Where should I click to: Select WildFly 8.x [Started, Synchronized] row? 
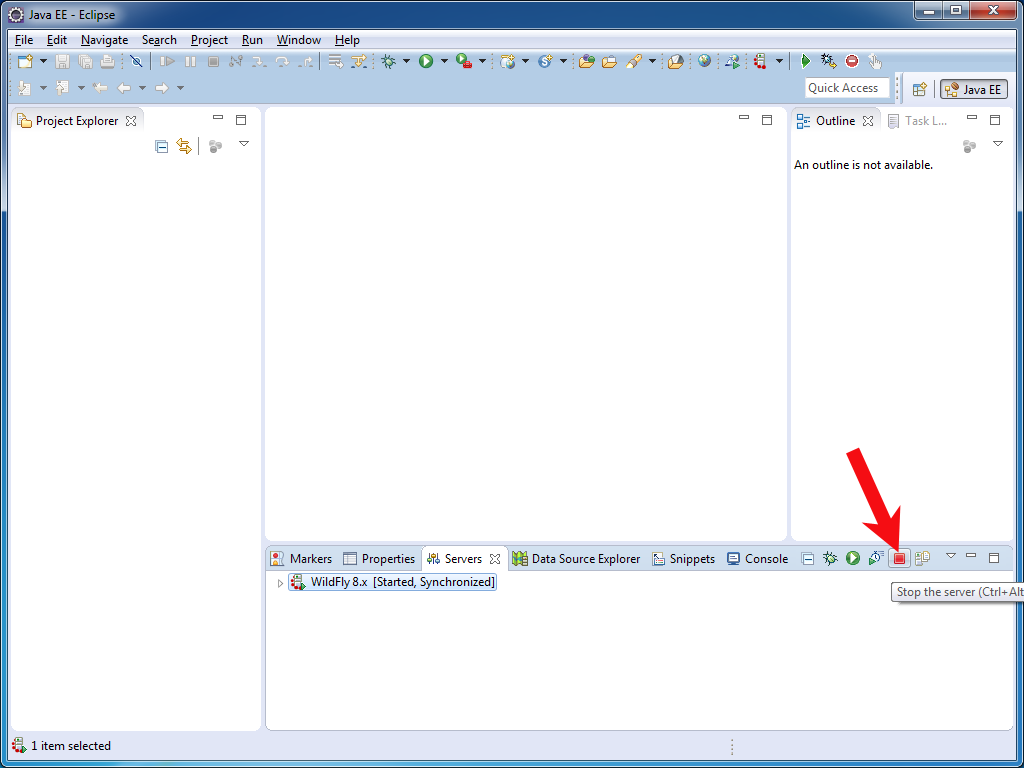point(392,582)
